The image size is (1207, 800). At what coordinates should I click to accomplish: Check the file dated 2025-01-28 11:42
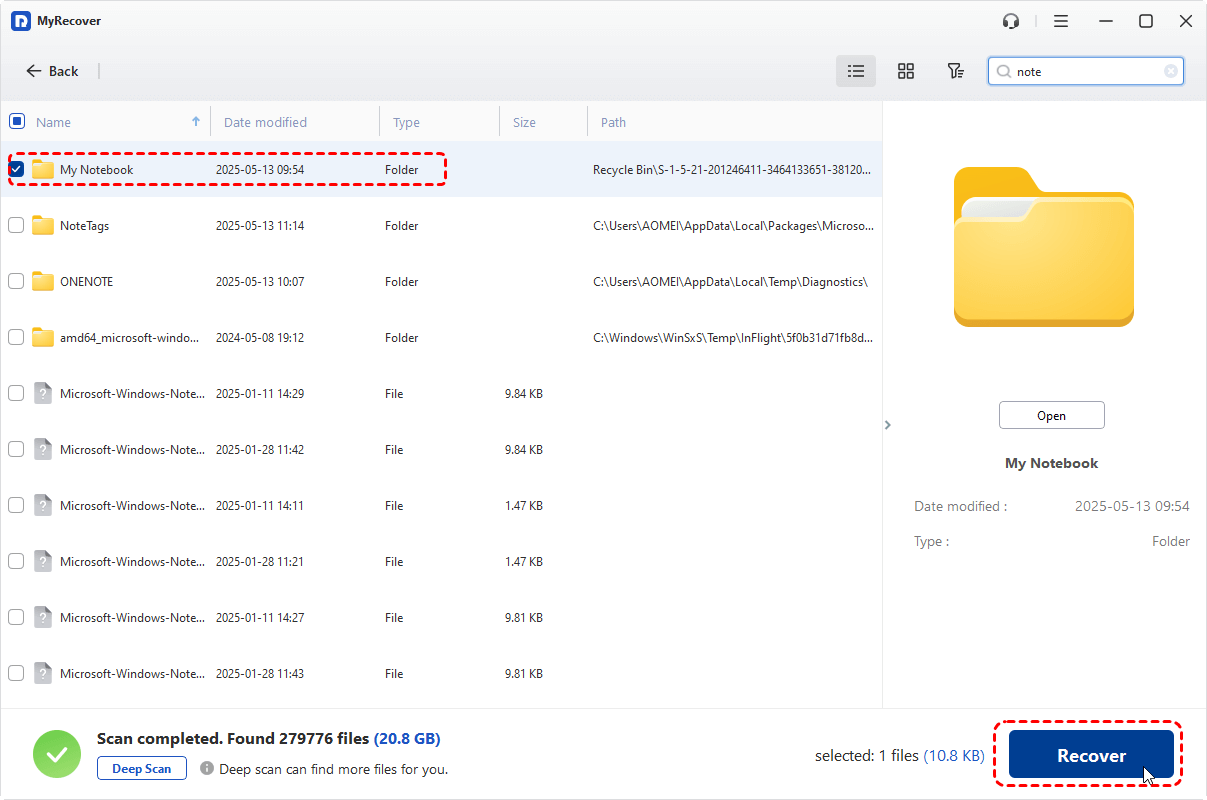16,449
